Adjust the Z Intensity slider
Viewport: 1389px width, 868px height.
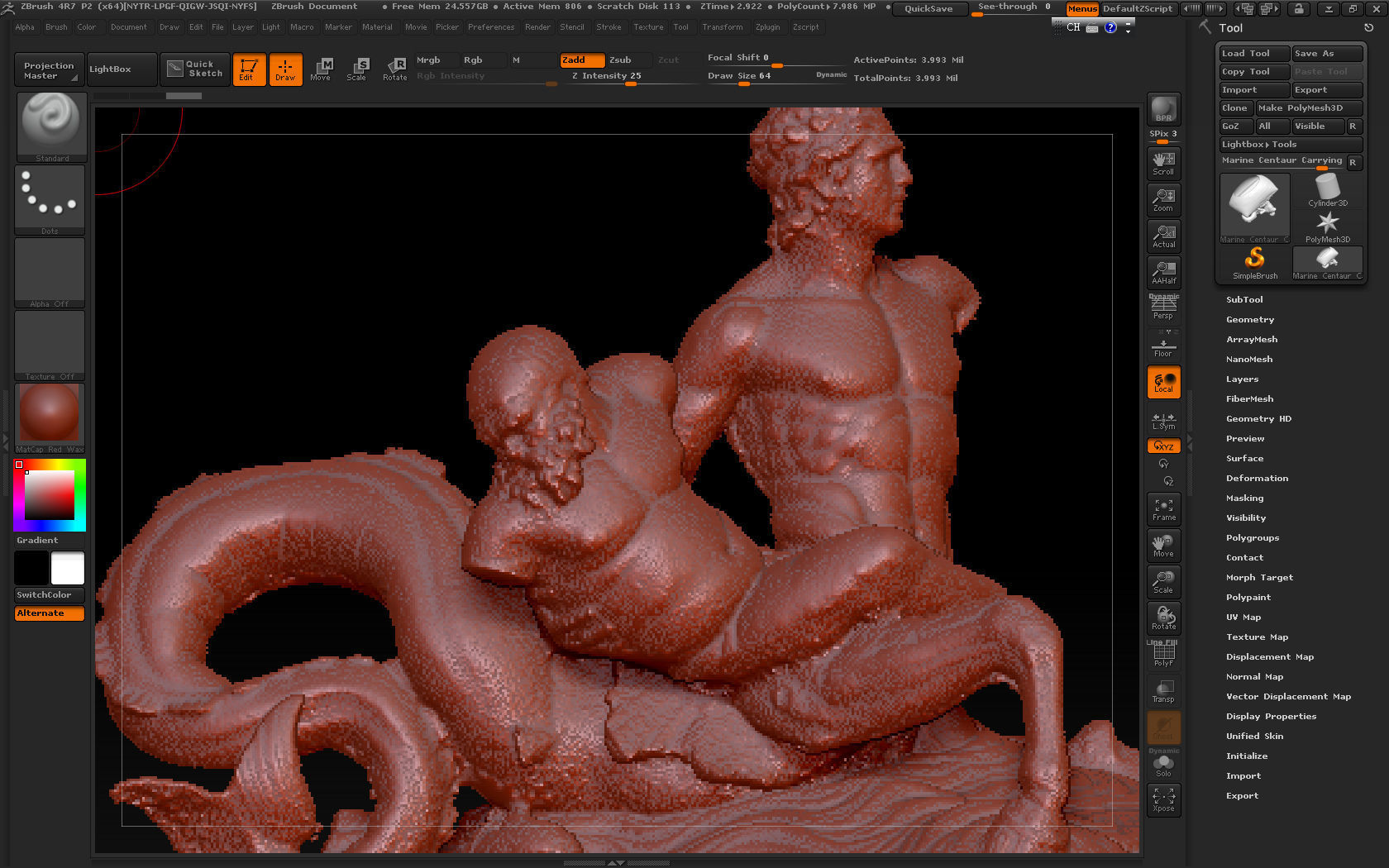click(x=630, y=76)
